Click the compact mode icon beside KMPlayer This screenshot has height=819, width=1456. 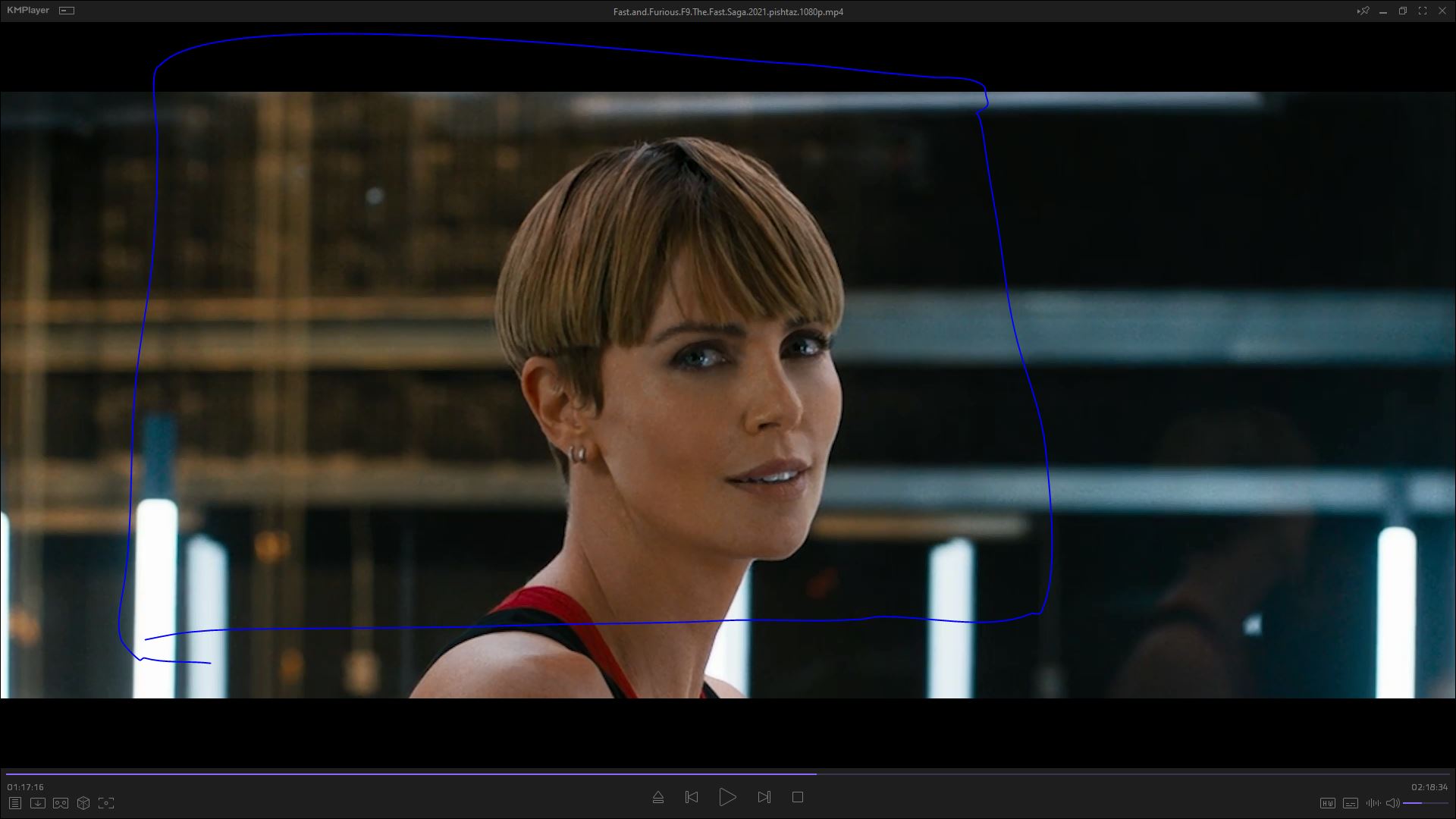67,11
